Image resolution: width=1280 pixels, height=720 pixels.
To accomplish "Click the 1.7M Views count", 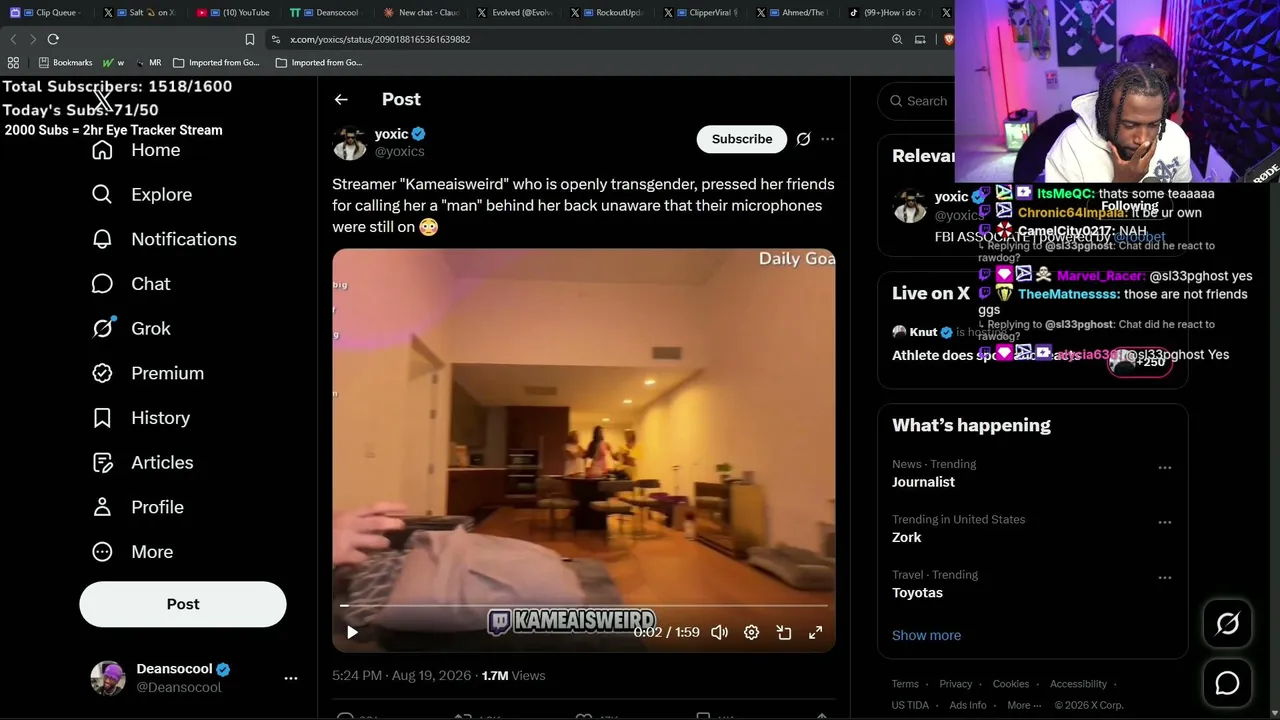I will coord(513,676).
